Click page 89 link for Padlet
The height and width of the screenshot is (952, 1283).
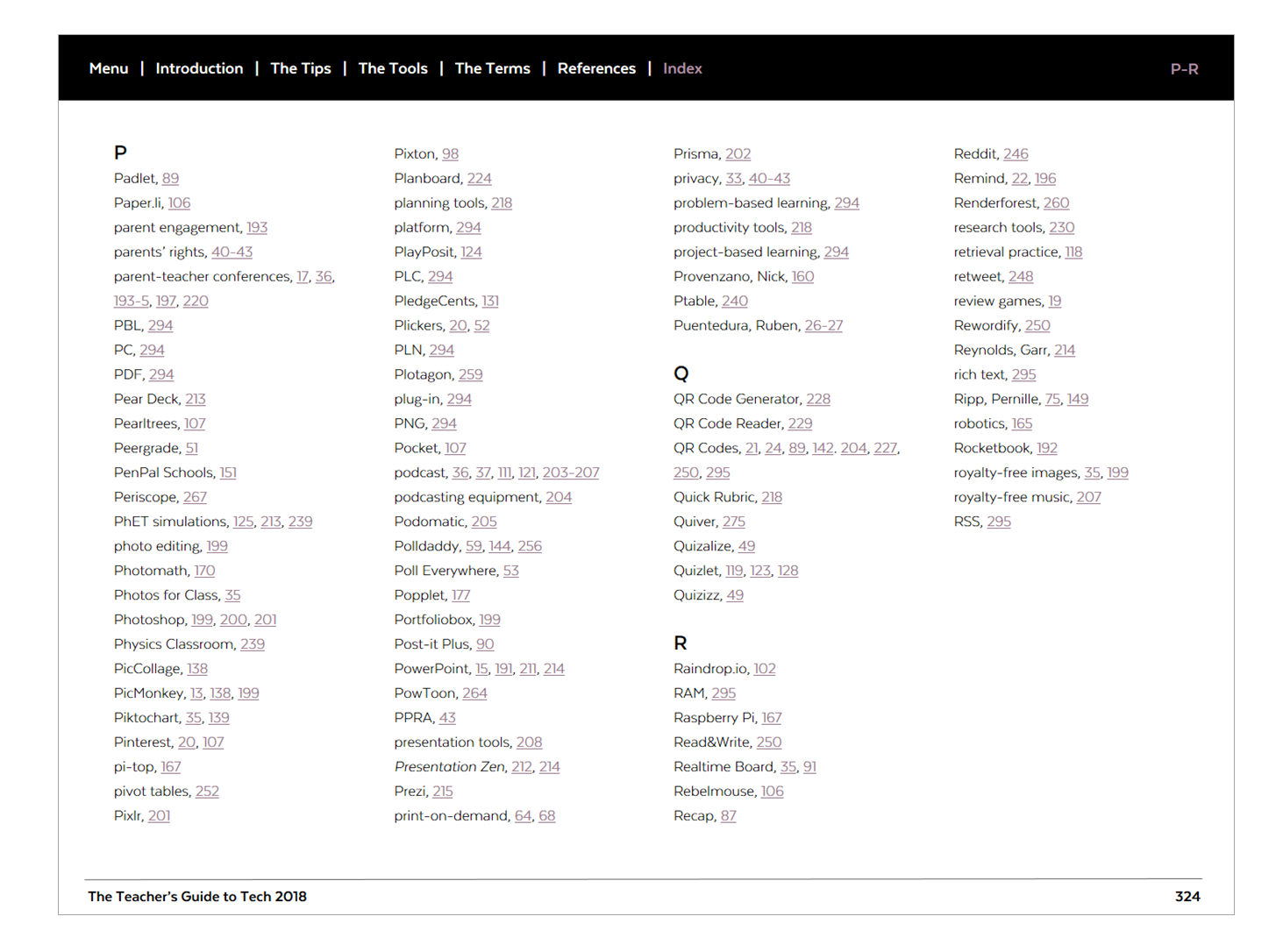tap(170, 178)
